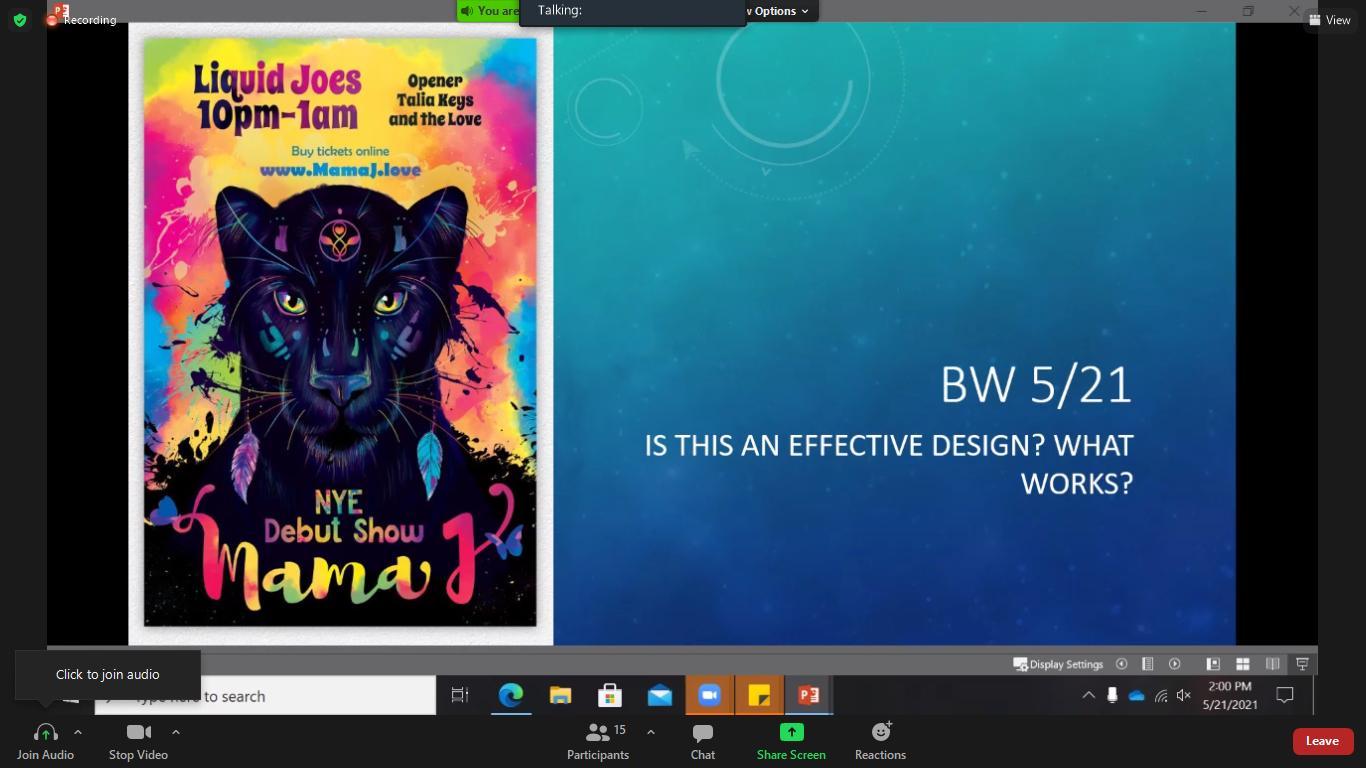Image resolution: width=1366 pixels, height=768 pixels.
Task: Expand video options arrow beside Stop Video
Action: click(x=176, y=732)
